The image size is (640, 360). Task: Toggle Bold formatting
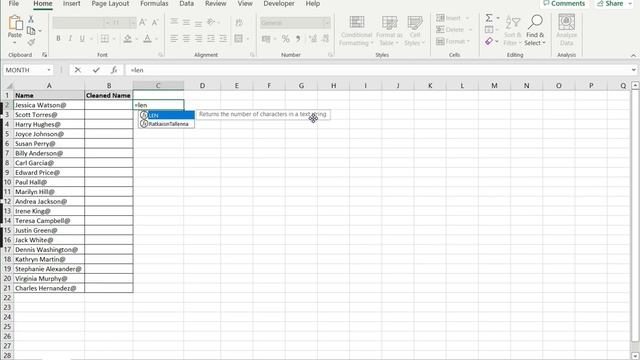coord(58,38)
